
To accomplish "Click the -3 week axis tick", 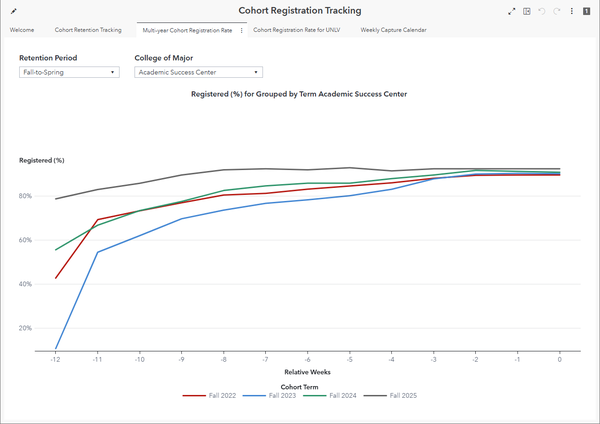I will 434,360.
